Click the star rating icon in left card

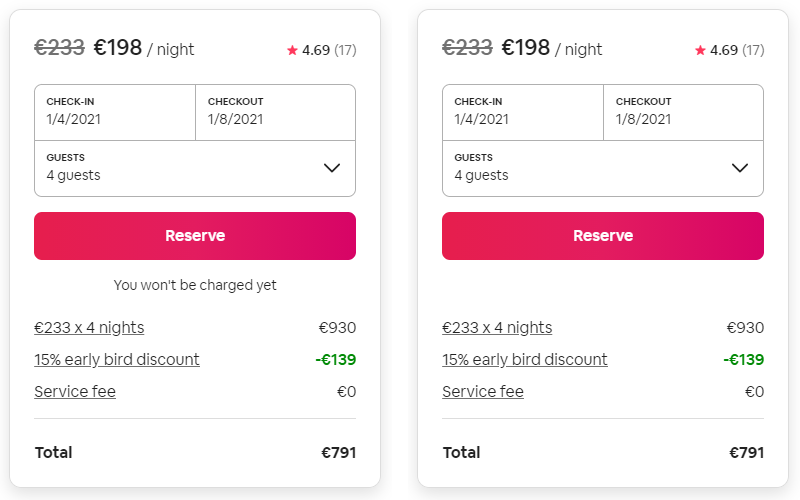click(292, 50)
